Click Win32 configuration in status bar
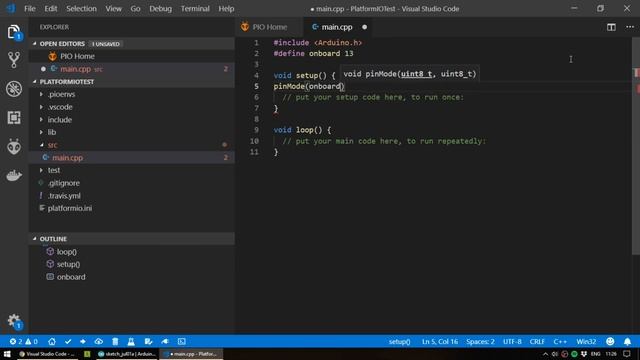 [586, 341]
